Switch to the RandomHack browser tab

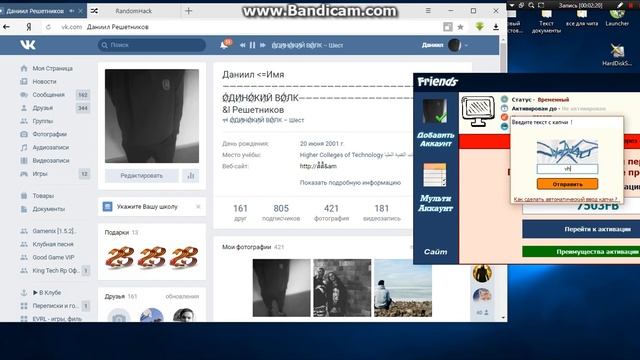[x=133, y=11]
